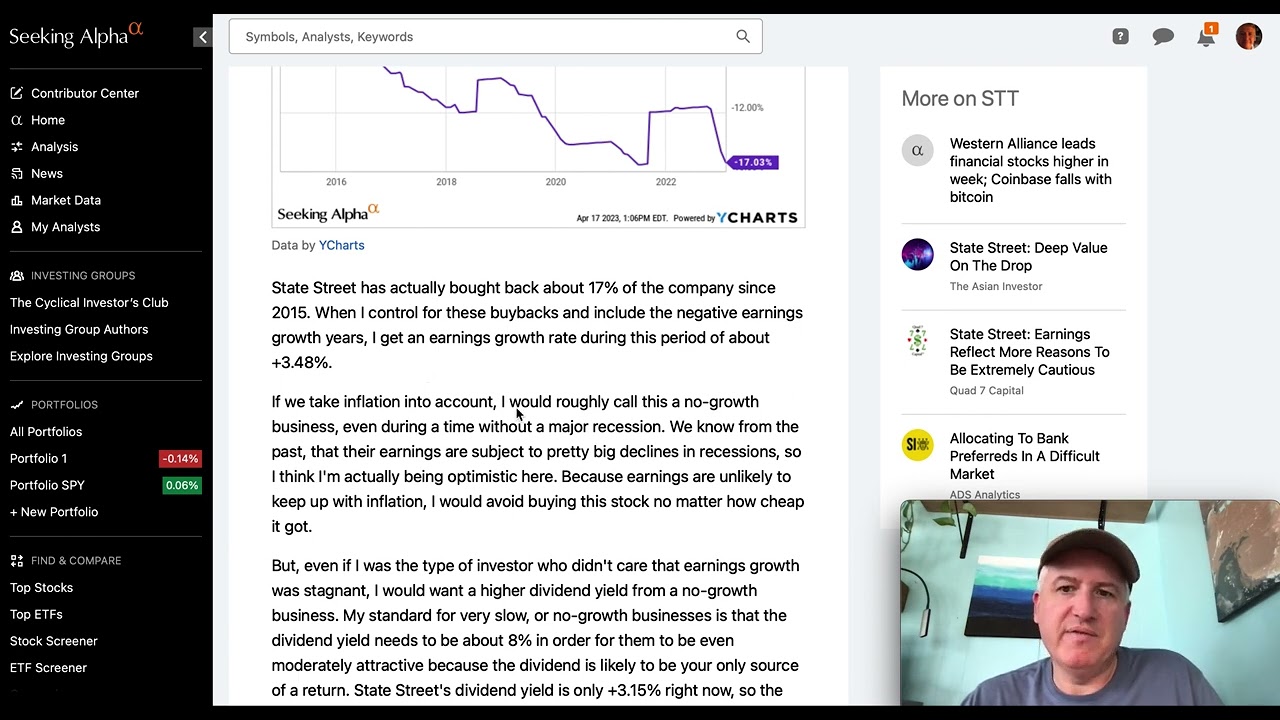Click the alpha avatar beside Western Alliance article

pyautogui.click(x=917, y=150)
